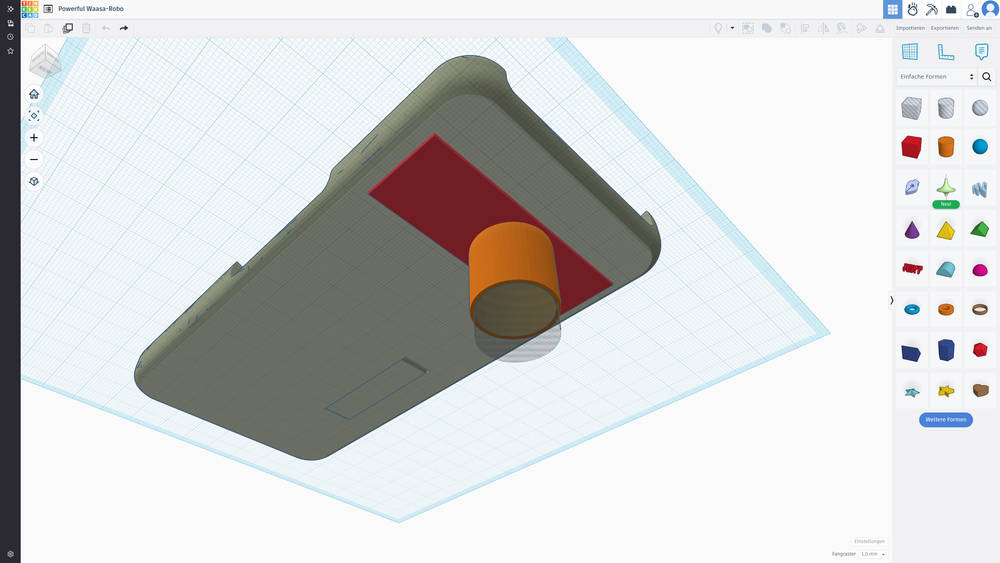The image size is (1000, 563).
Task: Select the red box shape thumbnail
Action: (911, 148)
